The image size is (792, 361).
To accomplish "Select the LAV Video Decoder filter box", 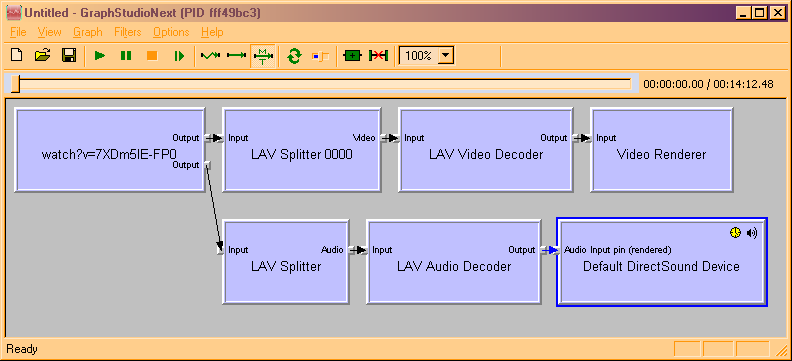I will [486, 149].
